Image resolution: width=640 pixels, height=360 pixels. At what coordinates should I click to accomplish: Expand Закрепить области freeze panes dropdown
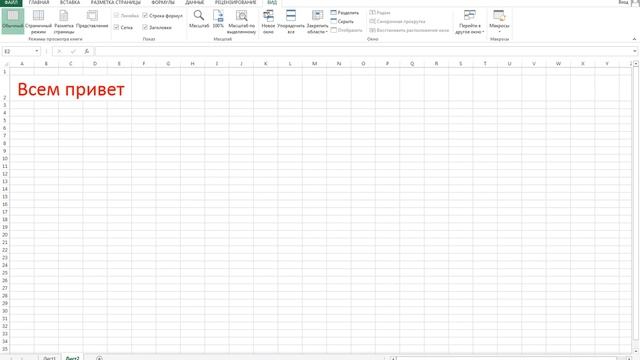tap(317, 29)
